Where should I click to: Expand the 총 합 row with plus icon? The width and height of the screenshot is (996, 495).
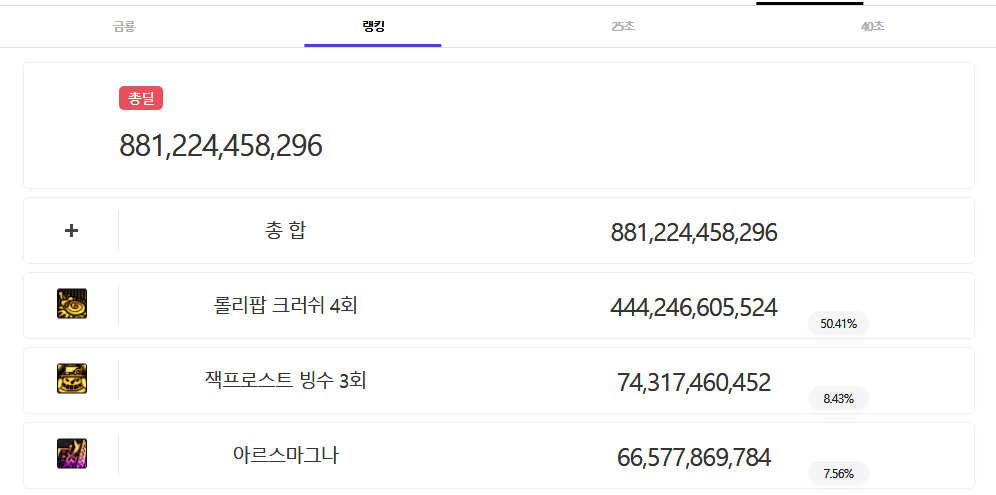point(71,231)
